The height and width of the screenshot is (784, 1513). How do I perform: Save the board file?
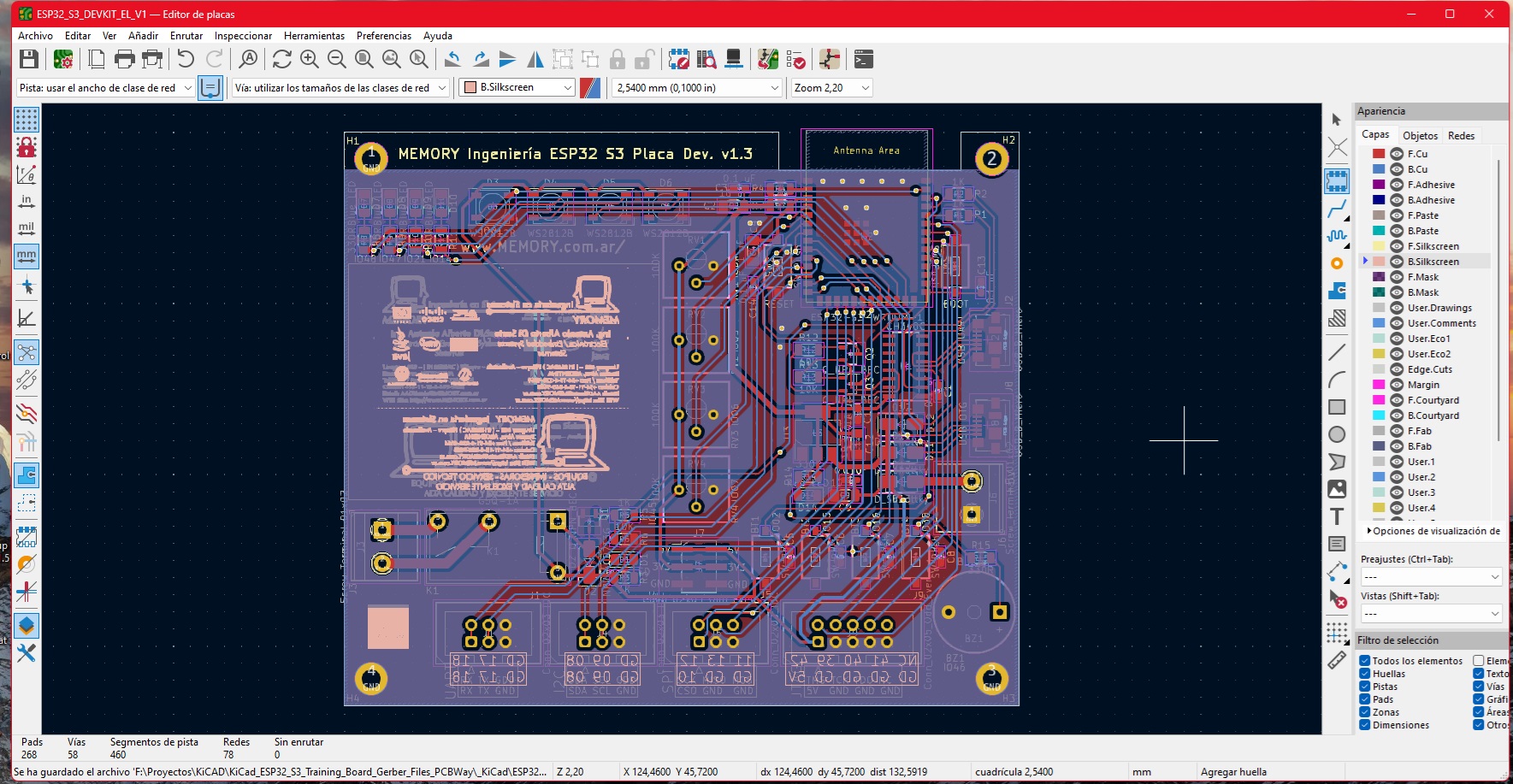(x=29, y=59)
